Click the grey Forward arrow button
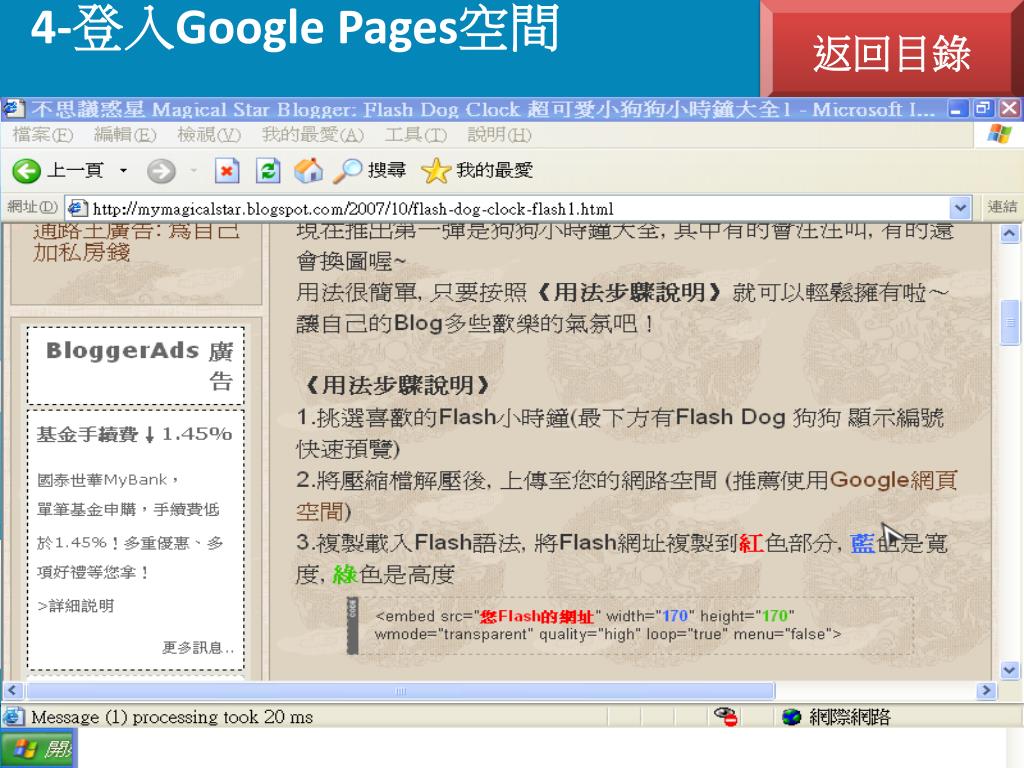The height and width of the screenshot is (768, 1024). [x=161, y=171]
